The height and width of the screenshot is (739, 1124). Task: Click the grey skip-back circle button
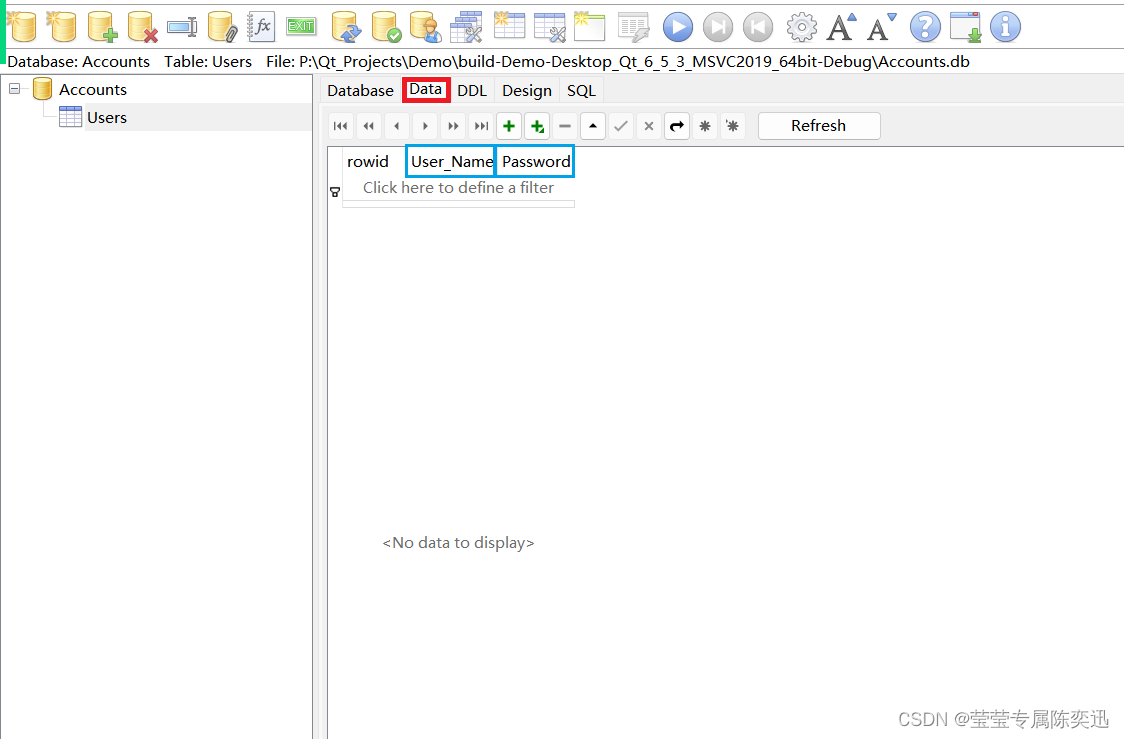[758, 27]
